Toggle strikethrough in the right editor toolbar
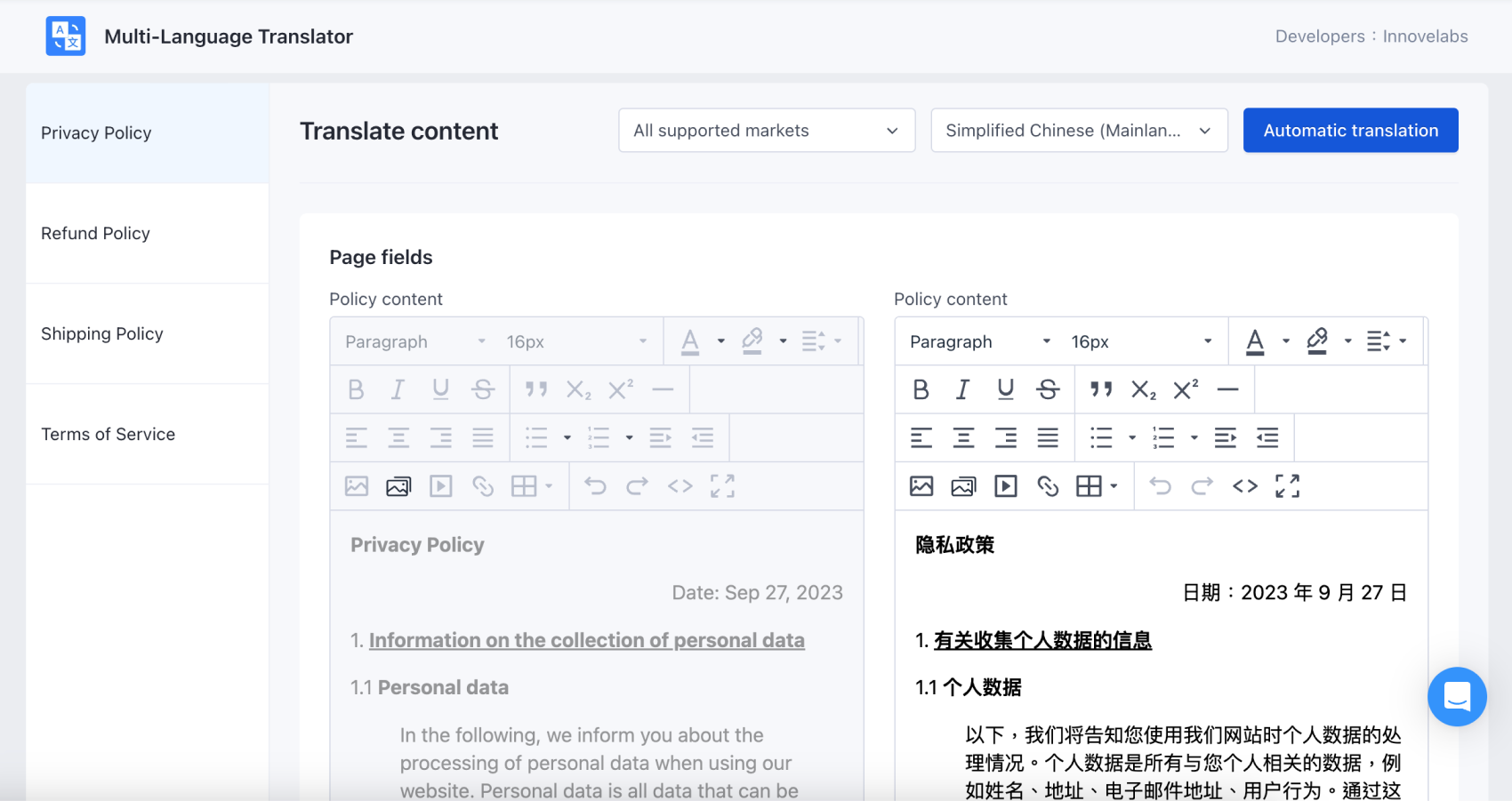1512x801 pixels. pyautogui.click(x=1048, y=389)
